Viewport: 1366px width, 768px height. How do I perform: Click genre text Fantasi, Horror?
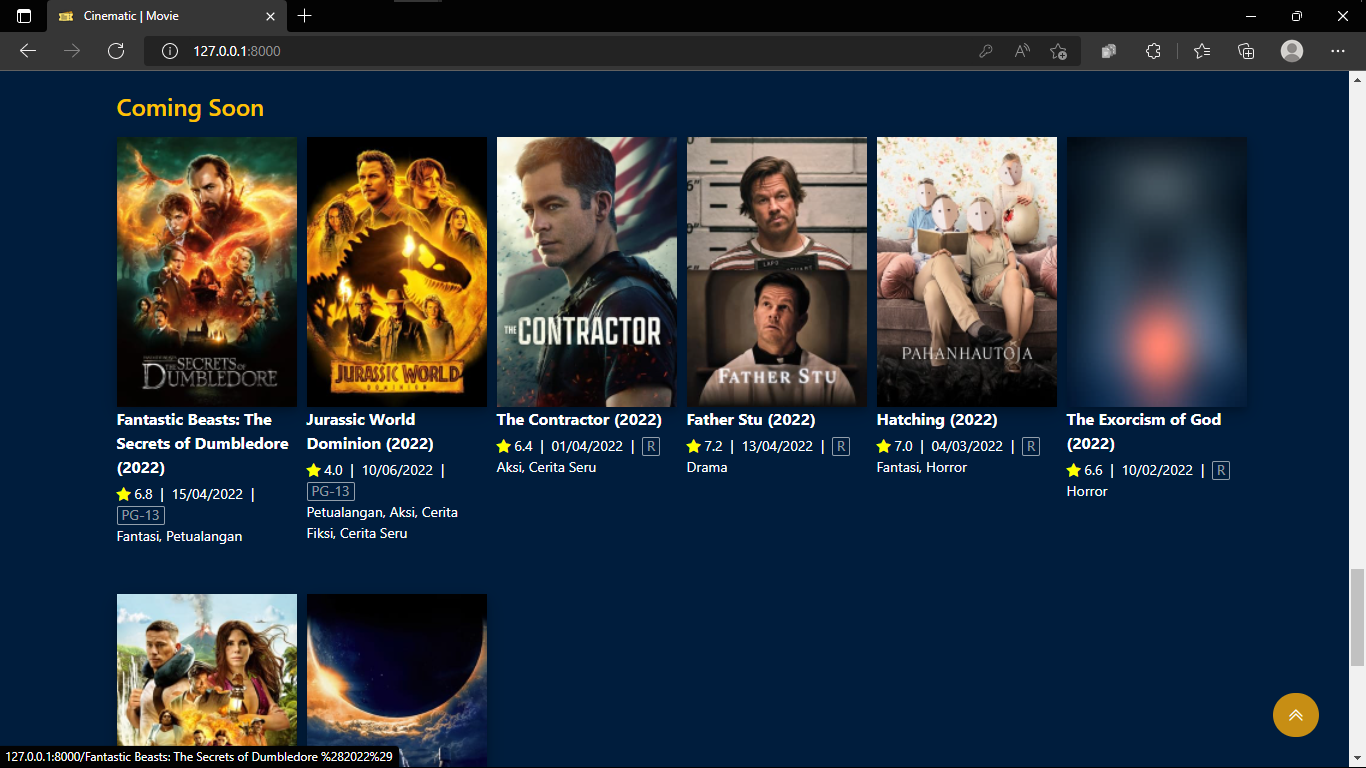click(922, 467)
